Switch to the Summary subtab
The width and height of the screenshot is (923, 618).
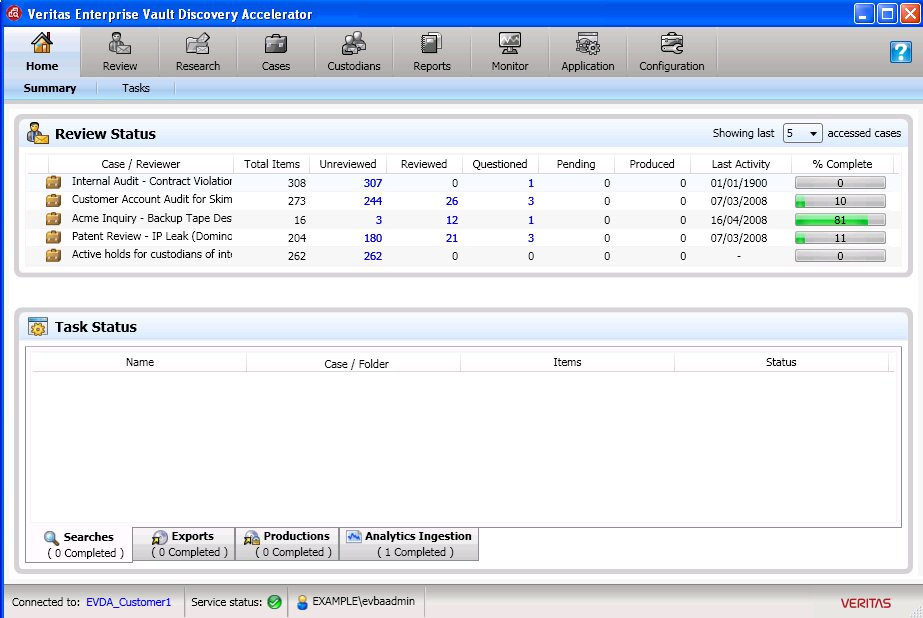click(x=50, y=88)
